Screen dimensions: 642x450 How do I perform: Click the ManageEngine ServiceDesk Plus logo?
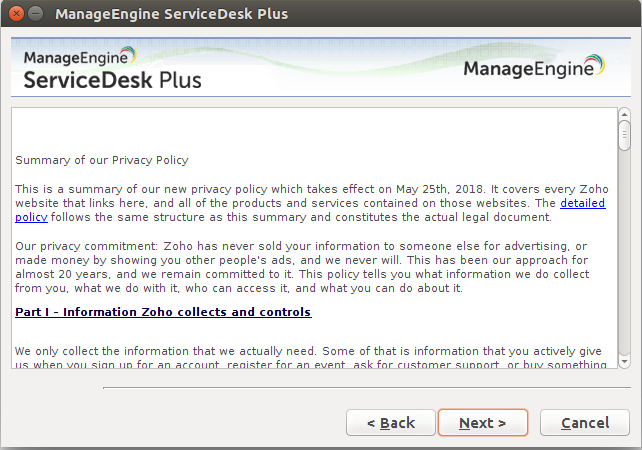(111, 68)
